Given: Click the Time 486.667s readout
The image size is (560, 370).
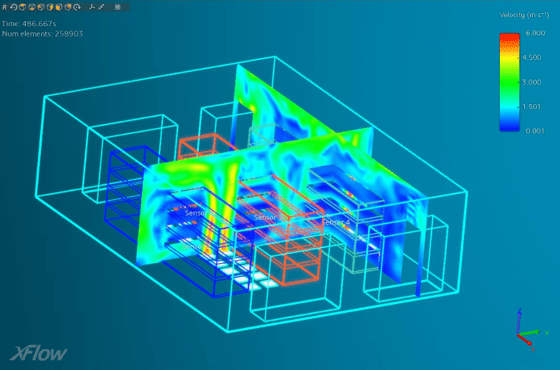Looking at the screenshot, I should click(29, 24).
